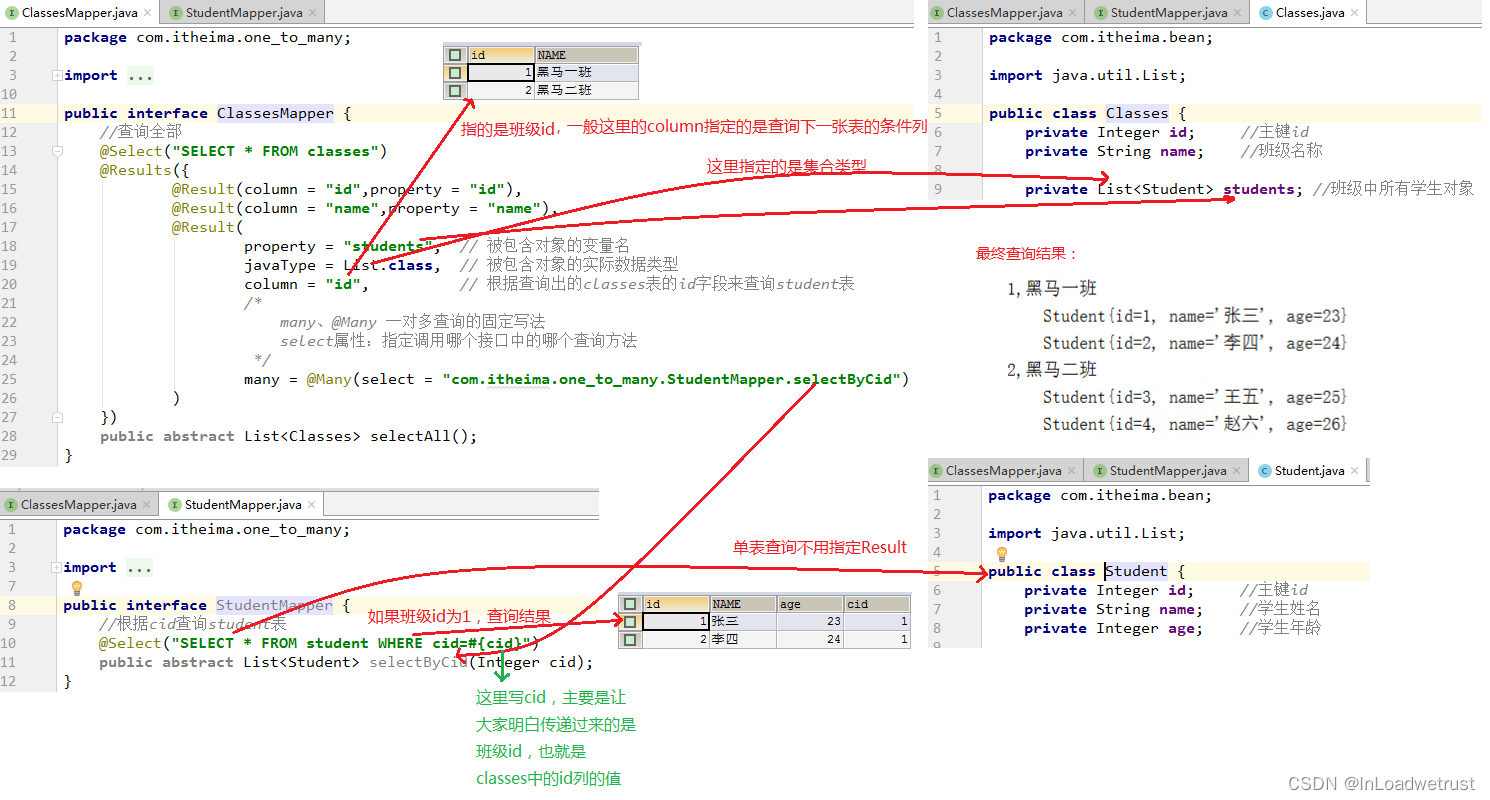Switch to ClassesMapper.java tab in bottom-right editor
Viewport: 1490px width, 800px height.
1003,471
